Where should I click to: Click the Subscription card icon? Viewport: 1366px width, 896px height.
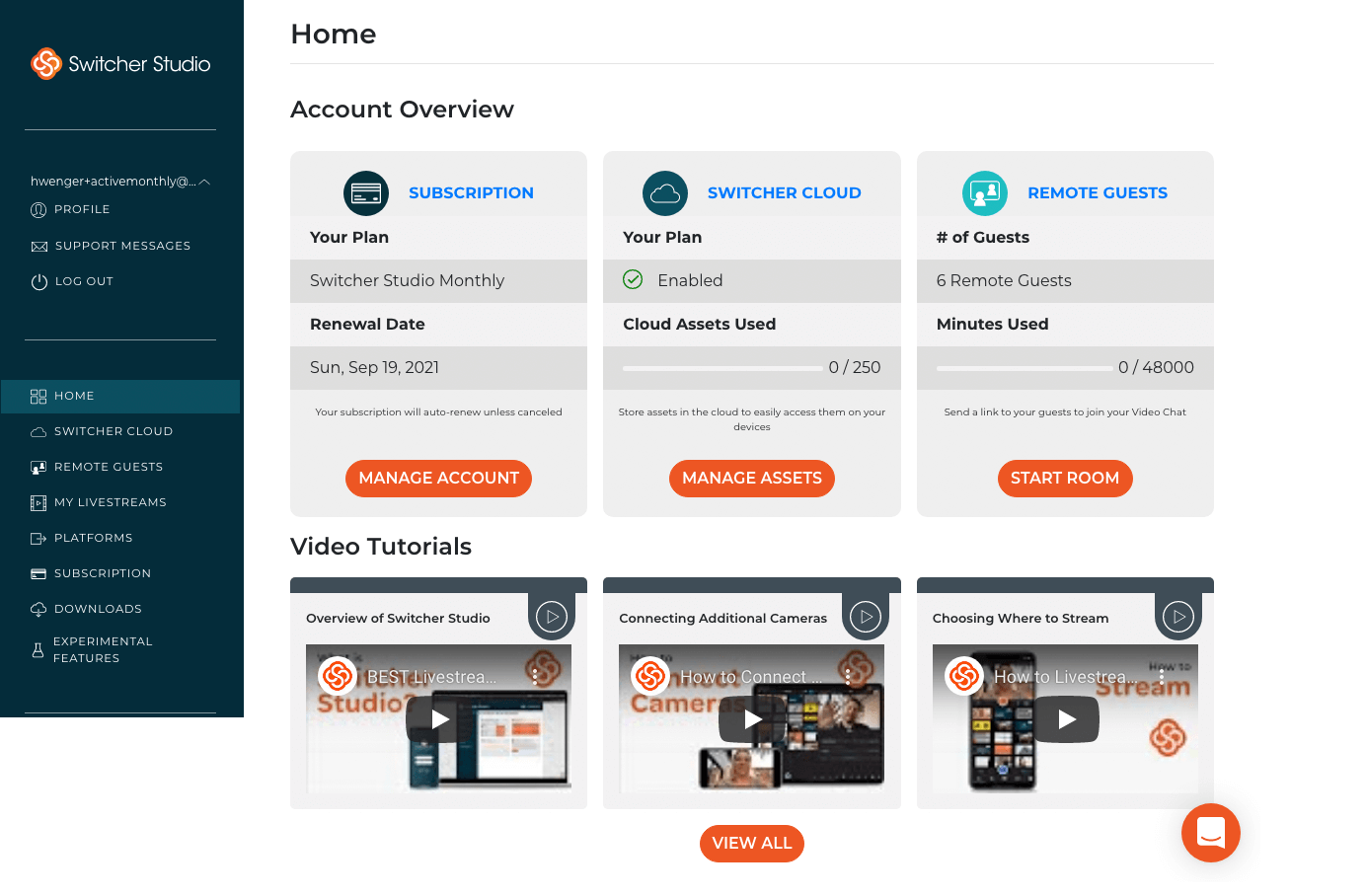(x=366, y=193)
